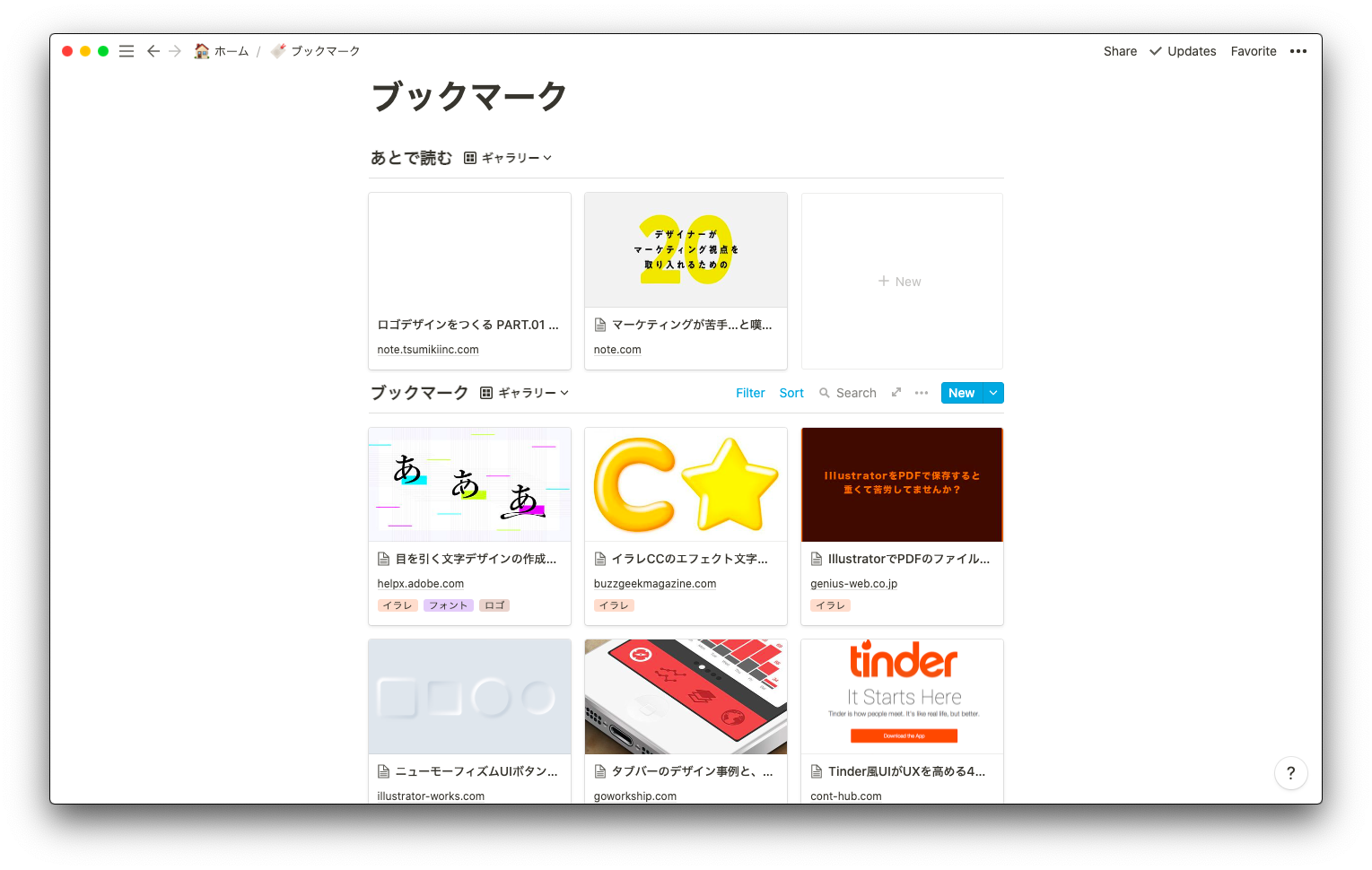Click the search magnifier icon
Screen dimensions: 1372x870
(x=825, y=393)
